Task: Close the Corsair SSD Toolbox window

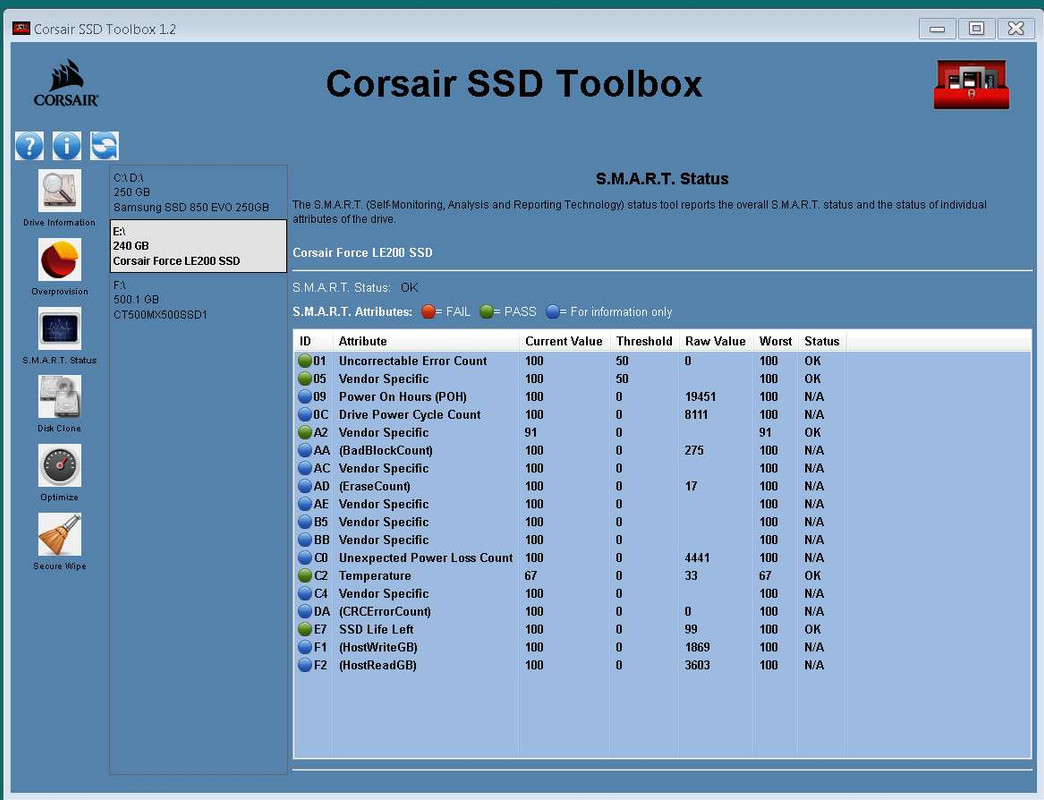Action: [1016, 29]
